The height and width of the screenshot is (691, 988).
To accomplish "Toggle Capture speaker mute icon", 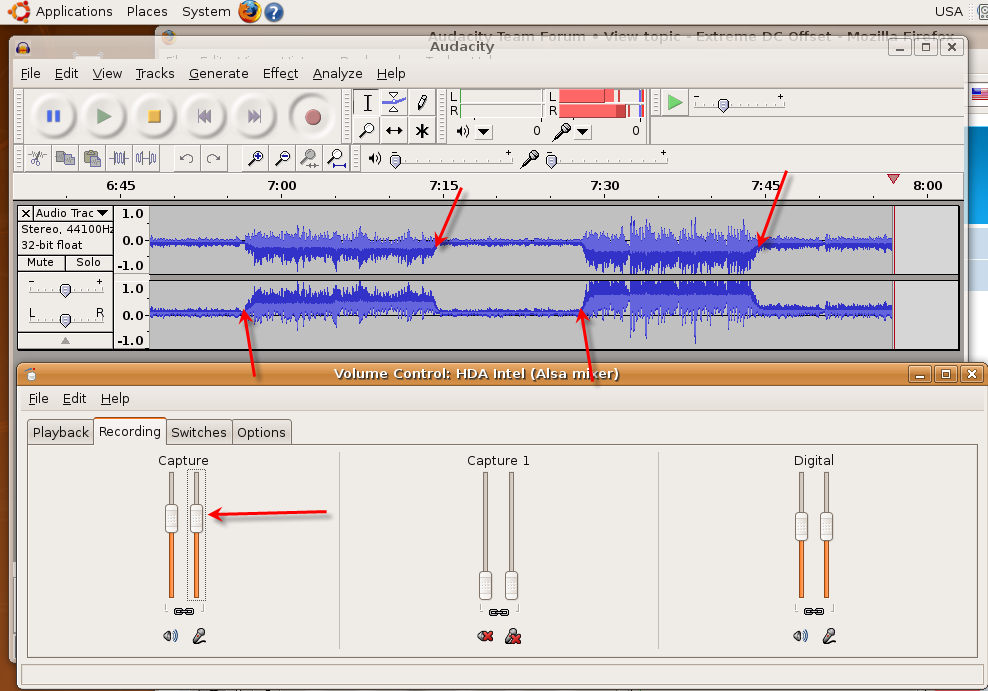I will pyautogui.click(x=170, y=636).
